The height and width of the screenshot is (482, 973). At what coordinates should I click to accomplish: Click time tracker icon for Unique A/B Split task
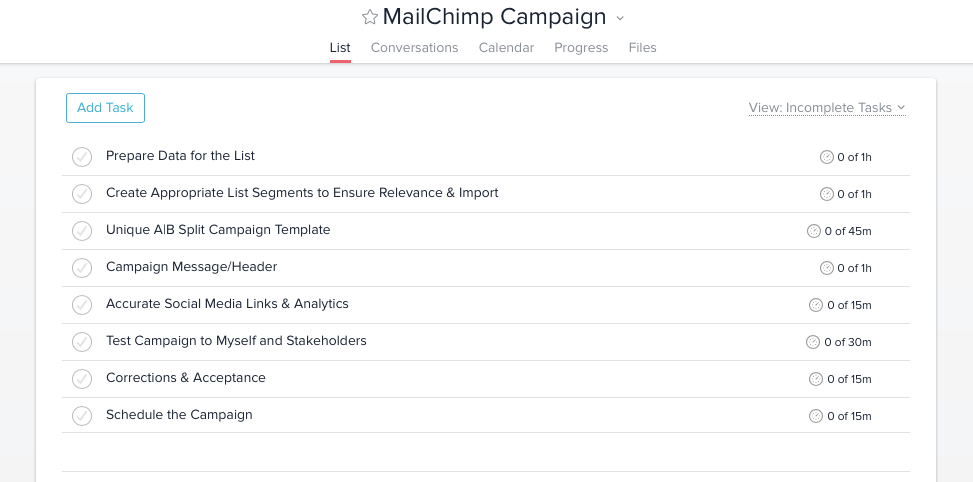pyautogui.click(x=814, y=231)
